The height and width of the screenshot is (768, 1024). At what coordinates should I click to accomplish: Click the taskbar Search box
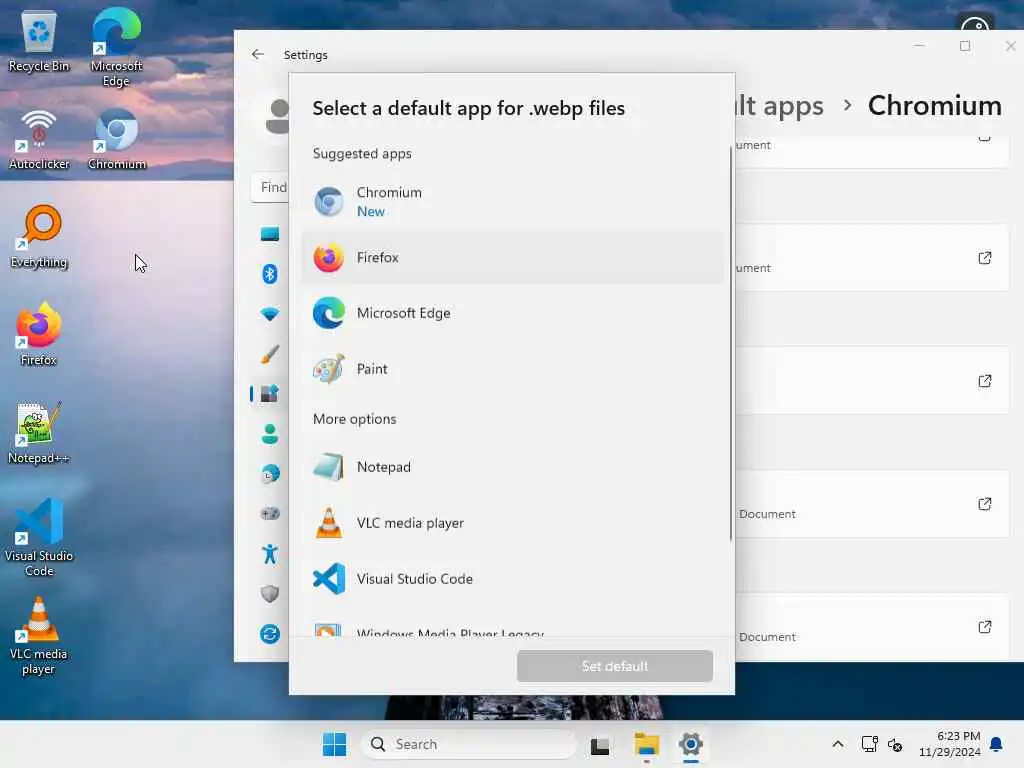tap(469, 744)
